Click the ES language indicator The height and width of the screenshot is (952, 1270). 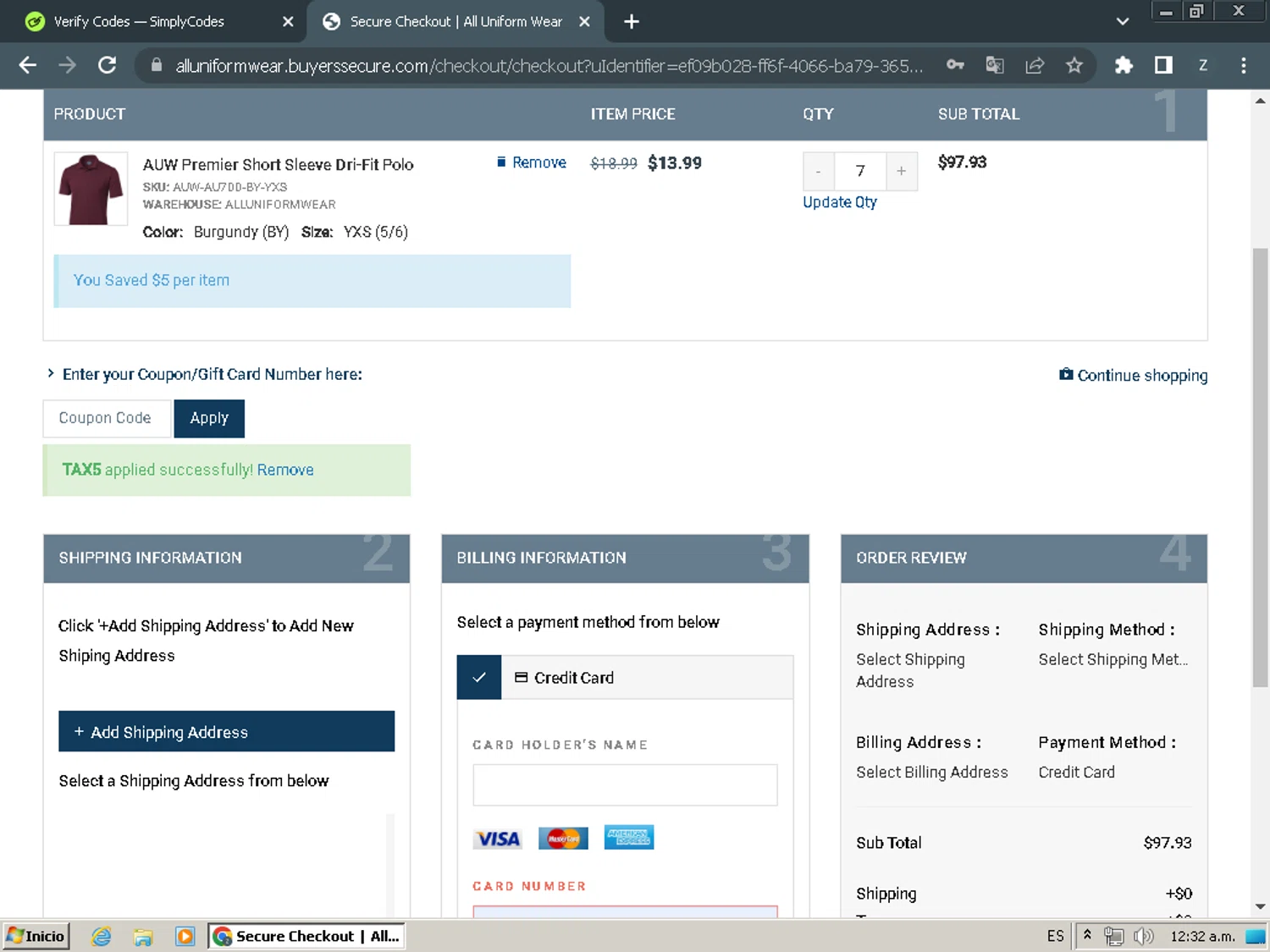[x=1055, y=936]
